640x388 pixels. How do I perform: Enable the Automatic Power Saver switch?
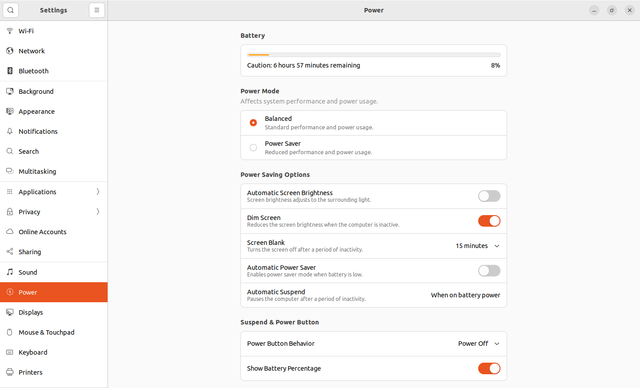[489, 270]
